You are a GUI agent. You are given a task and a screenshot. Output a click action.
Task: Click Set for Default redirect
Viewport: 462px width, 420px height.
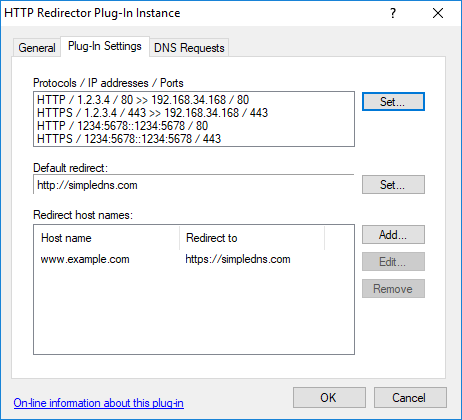pos(393,184)
